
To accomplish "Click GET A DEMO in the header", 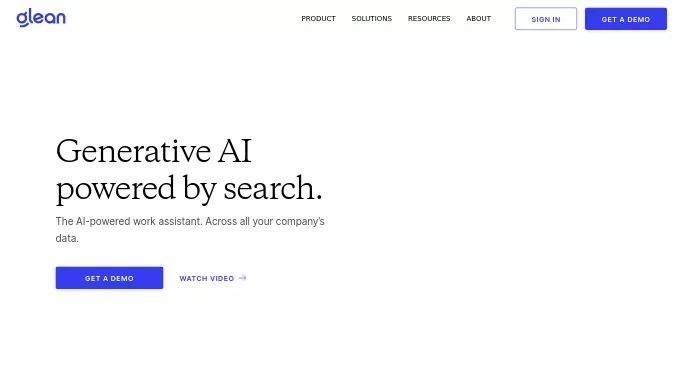I will point(626,19).
